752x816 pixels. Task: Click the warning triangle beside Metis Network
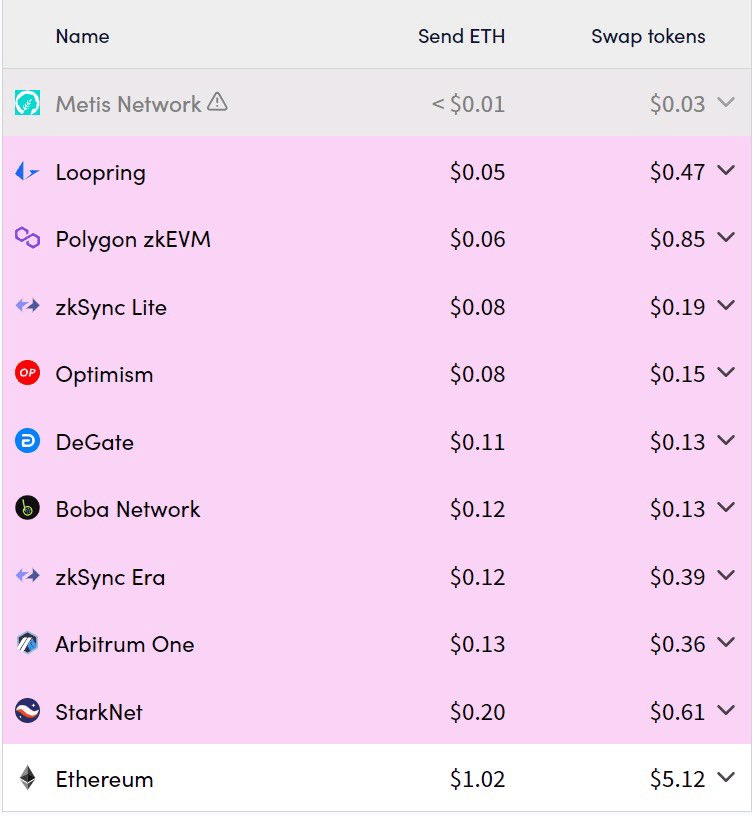tap(217, 101)
